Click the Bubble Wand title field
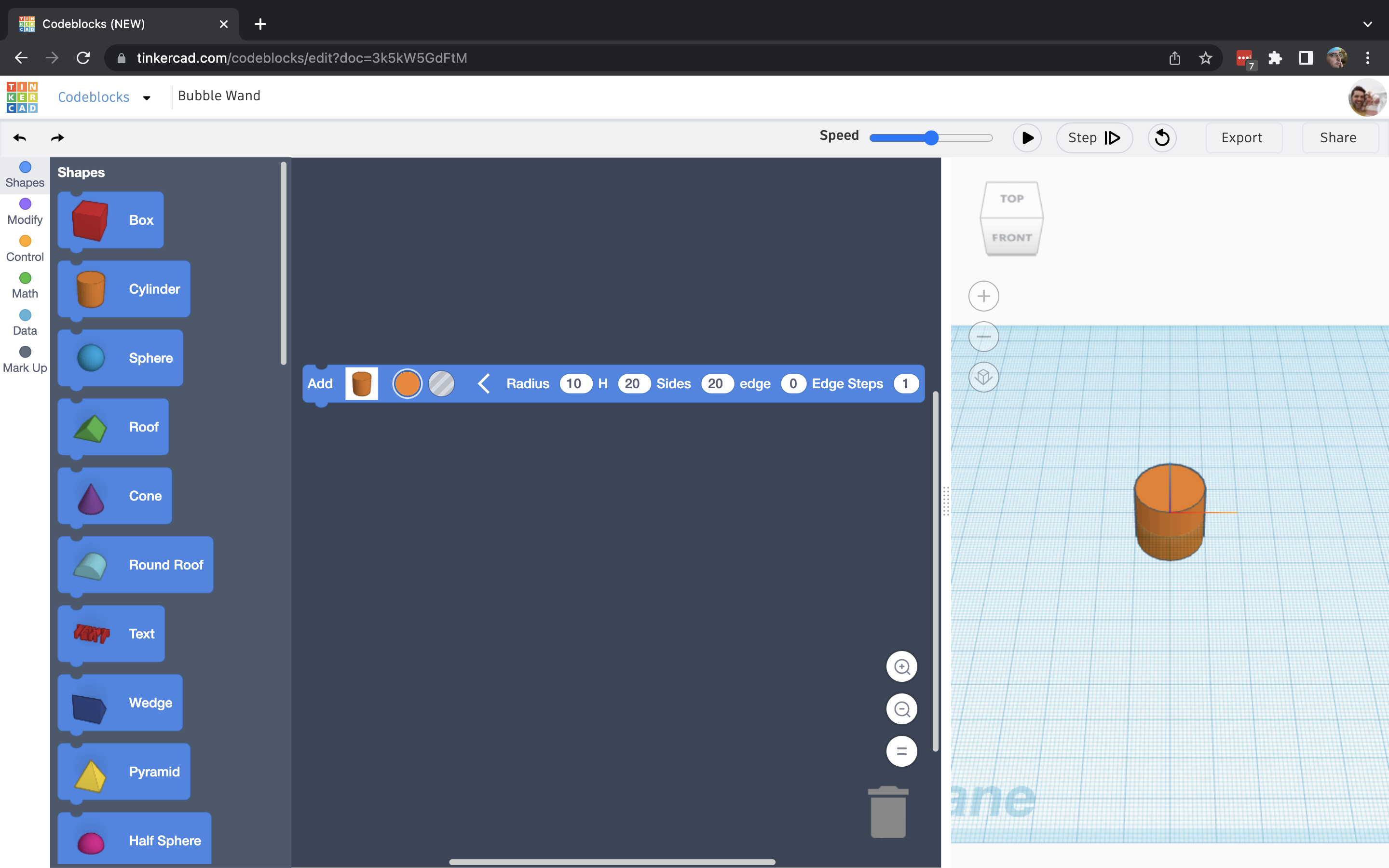This screenshot has width=1389, height=868. [x=218, y=96]
